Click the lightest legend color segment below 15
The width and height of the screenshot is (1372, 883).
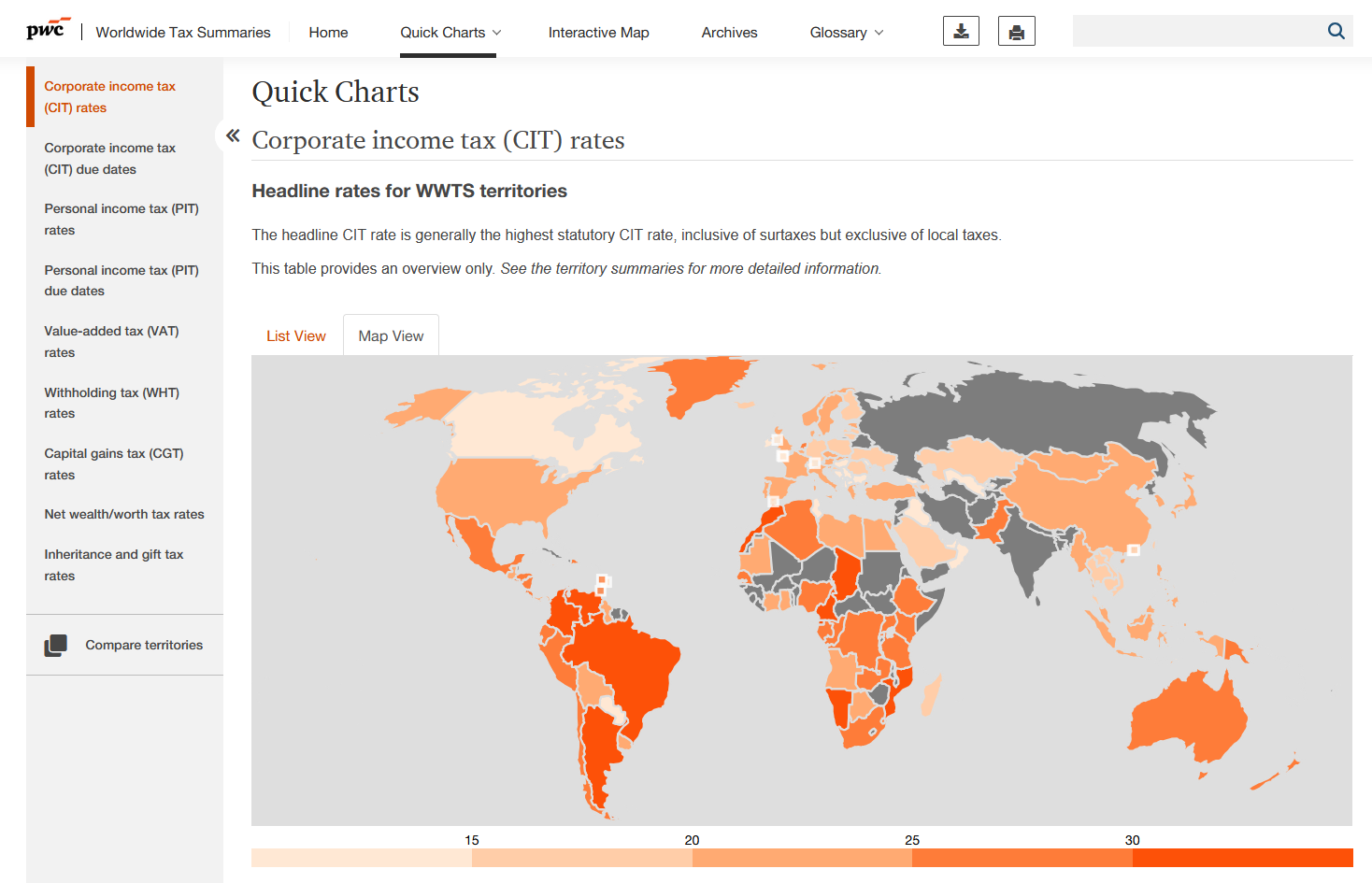[362, 858]
